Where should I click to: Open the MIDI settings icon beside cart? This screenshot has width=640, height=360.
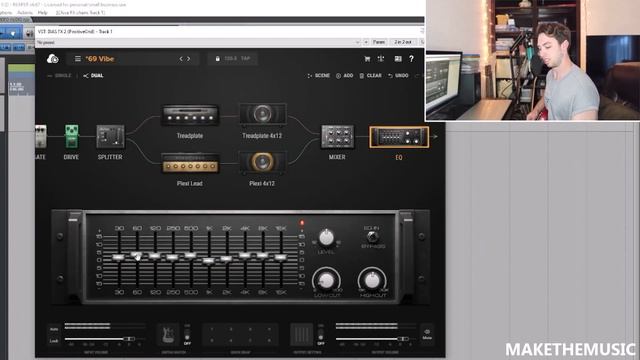click(x=381, y=59)
